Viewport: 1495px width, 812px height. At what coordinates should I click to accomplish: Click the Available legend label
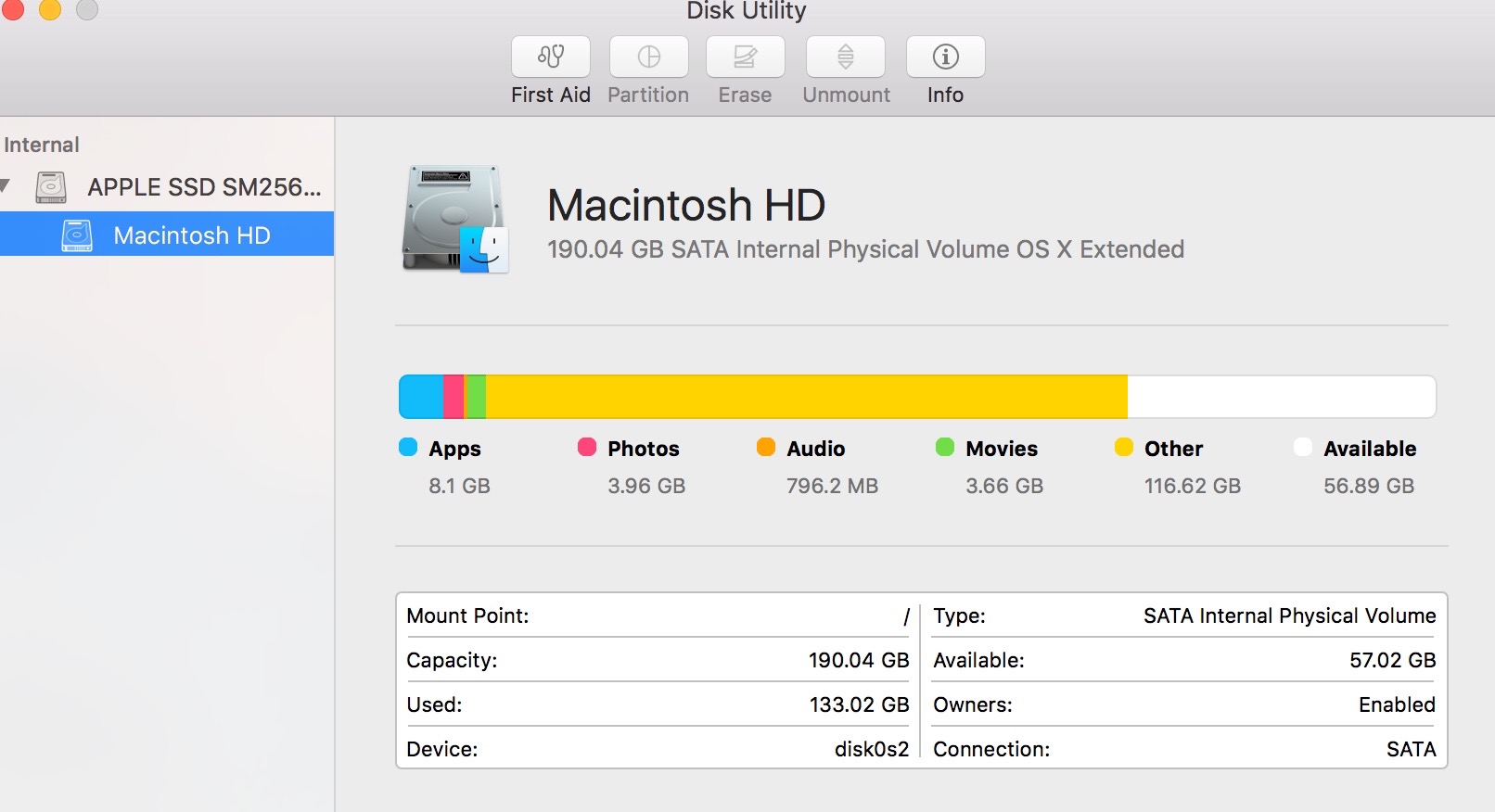pyautogui.click(x=1370, y=449)
